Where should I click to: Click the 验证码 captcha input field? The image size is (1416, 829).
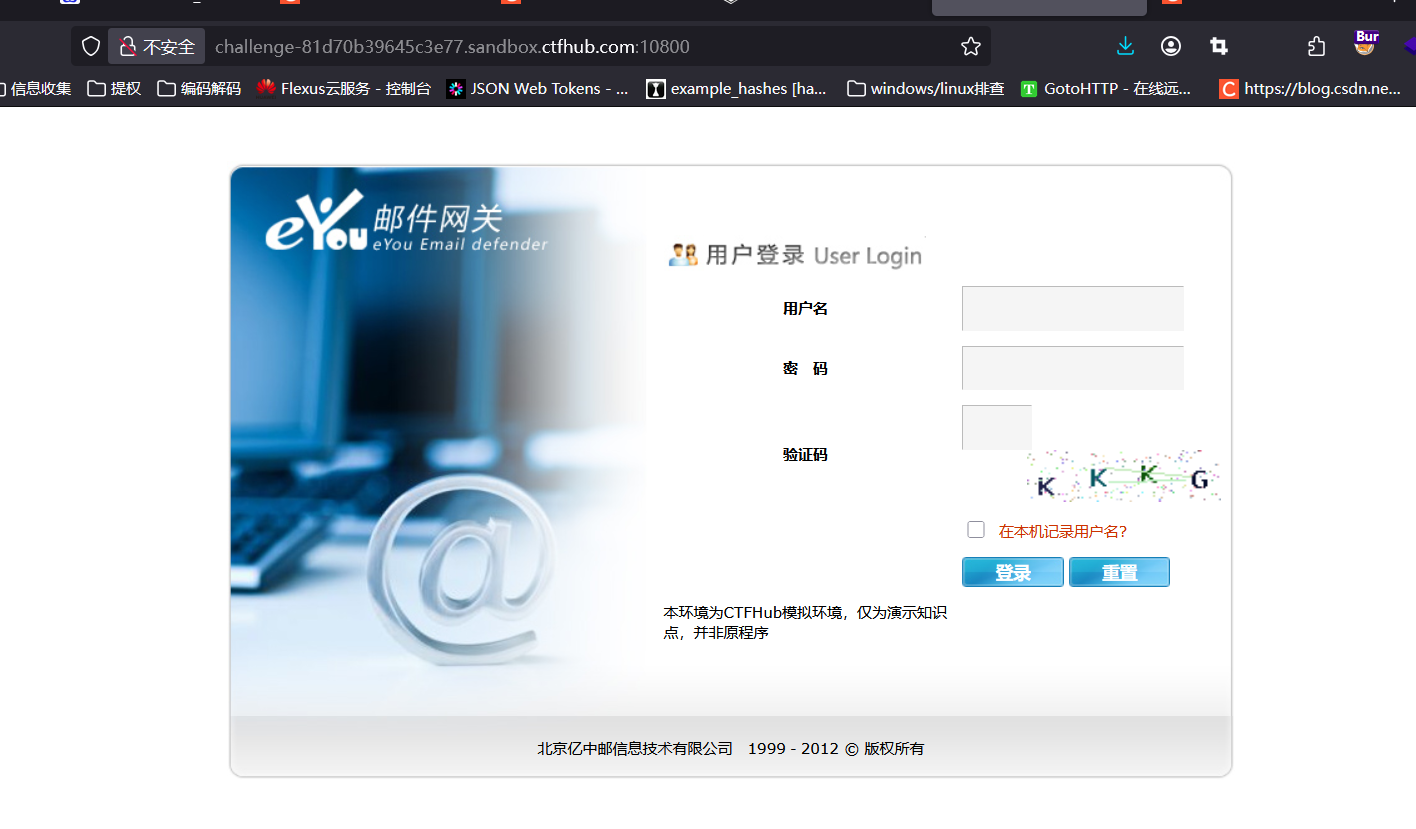point(997,427)
